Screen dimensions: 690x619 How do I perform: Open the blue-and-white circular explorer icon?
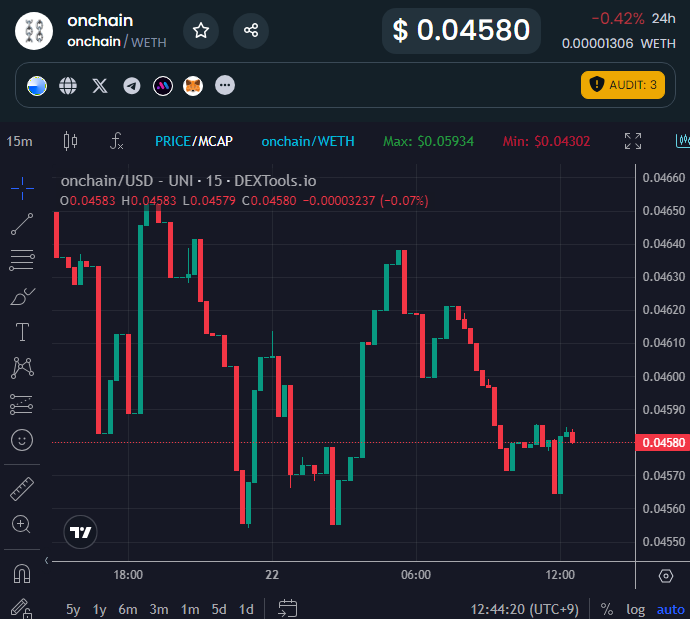click(x=37, y=86)
